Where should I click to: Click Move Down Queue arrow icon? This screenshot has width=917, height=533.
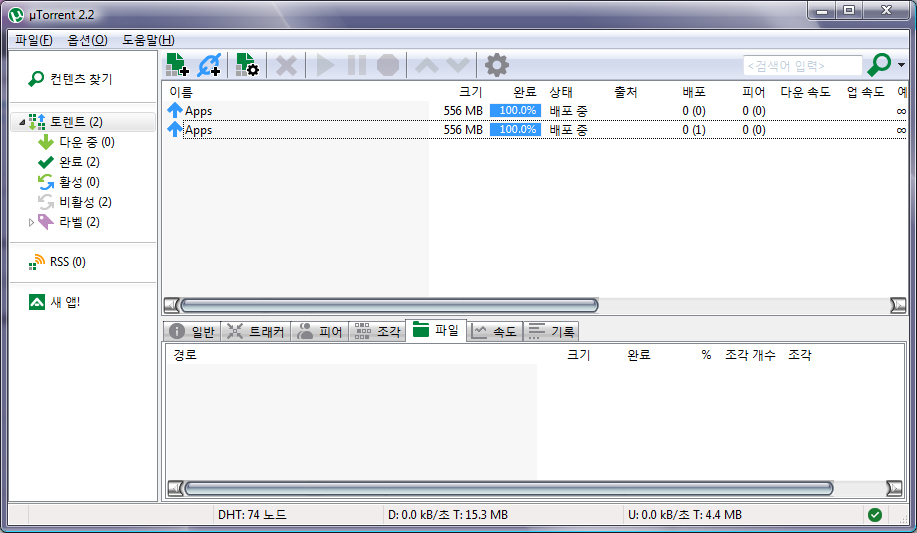click(x=458, y=65)
